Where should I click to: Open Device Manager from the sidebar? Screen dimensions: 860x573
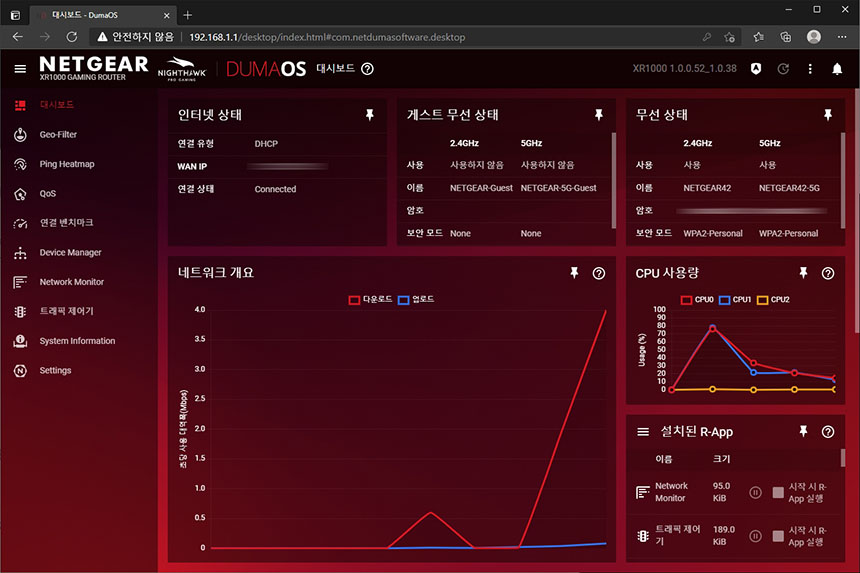point(70,253)
